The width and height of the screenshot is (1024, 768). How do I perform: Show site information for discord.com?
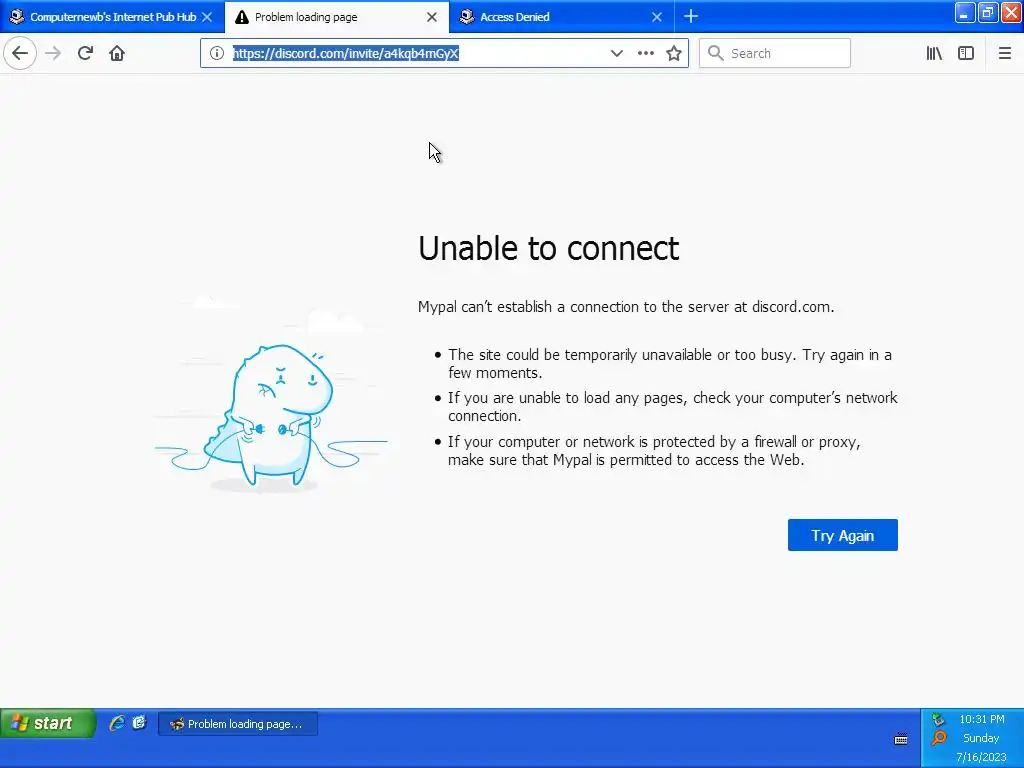(x=217, y=53)
